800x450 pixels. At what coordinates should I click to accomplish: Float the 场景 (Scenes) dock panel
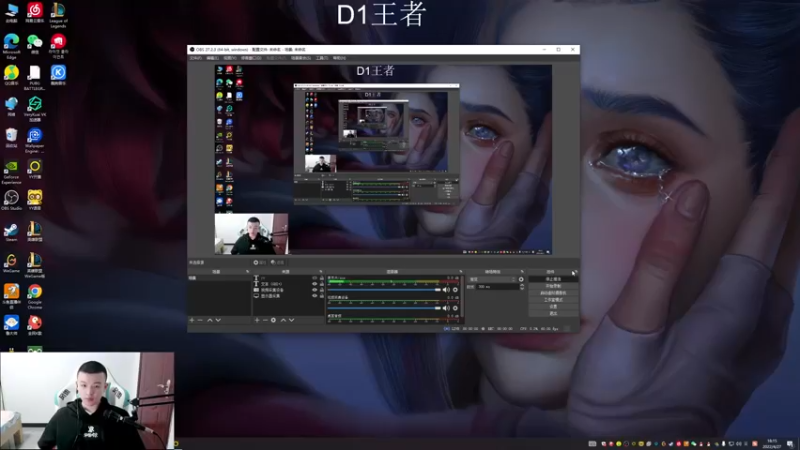(x=247, y=271)
